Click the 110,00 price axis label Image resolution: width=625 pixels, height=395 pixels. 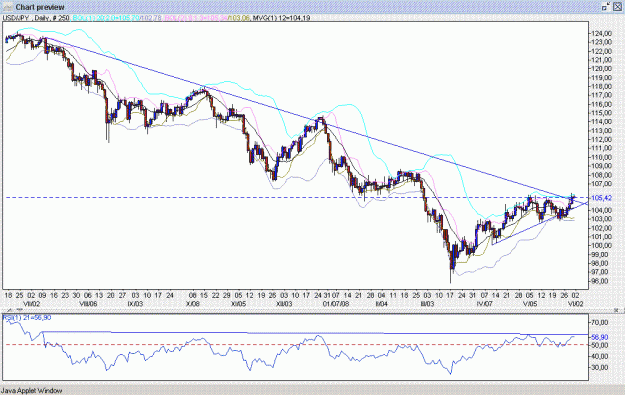tap(602, 157)
